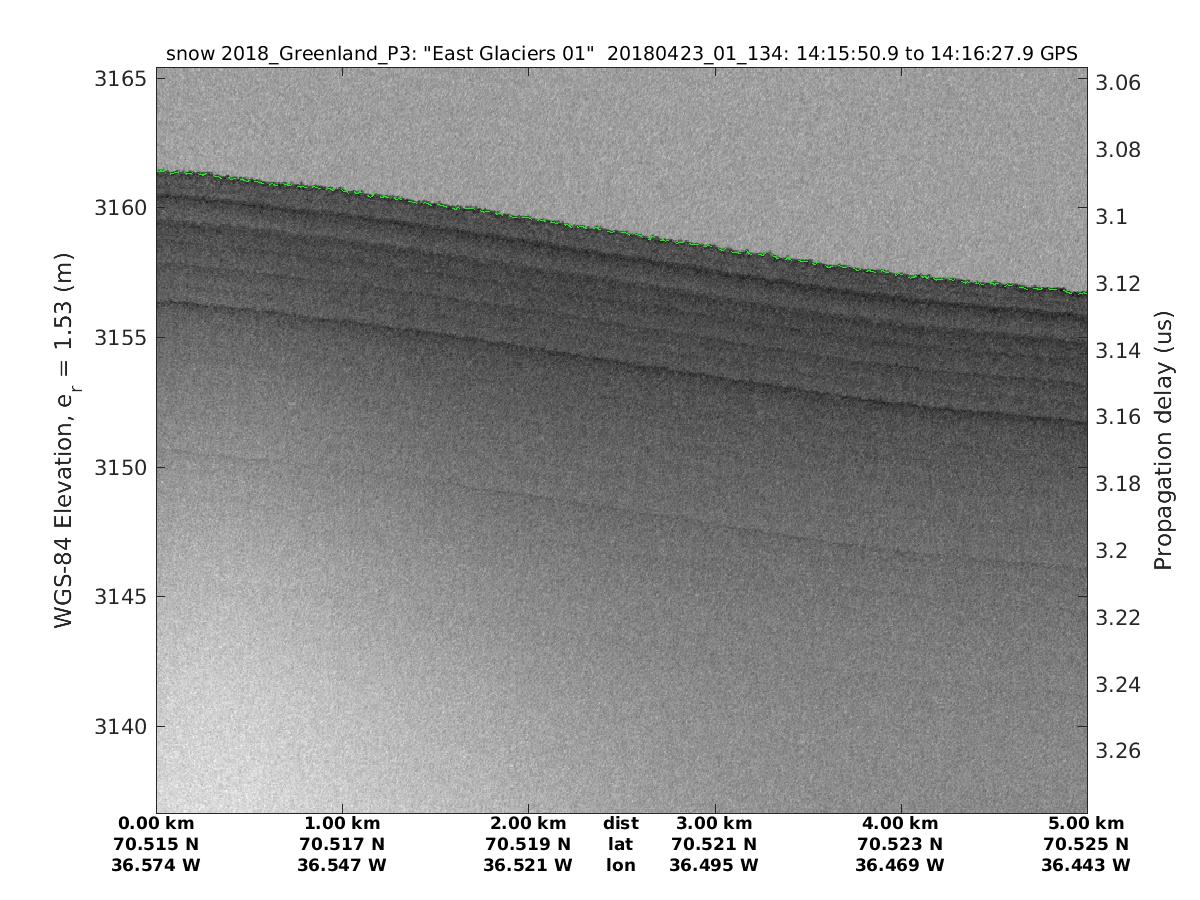Click the 70.521 N latitude label

click(x=714, y=844)
